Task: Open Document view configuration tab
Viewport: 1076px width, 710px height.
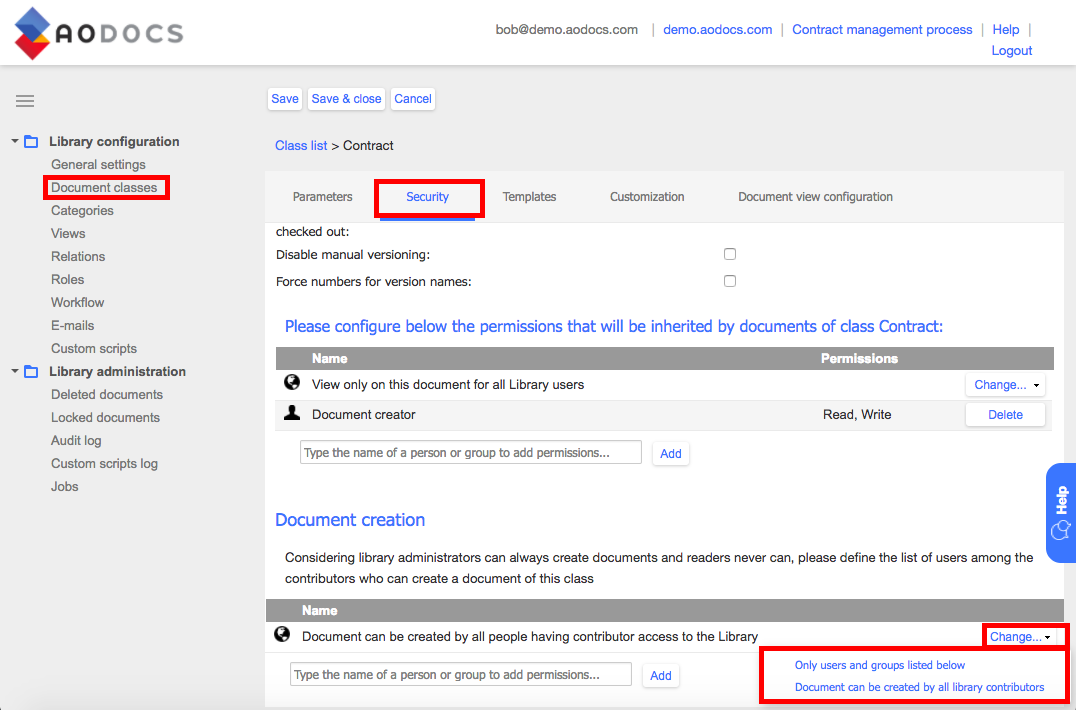Action: point(815,197)
